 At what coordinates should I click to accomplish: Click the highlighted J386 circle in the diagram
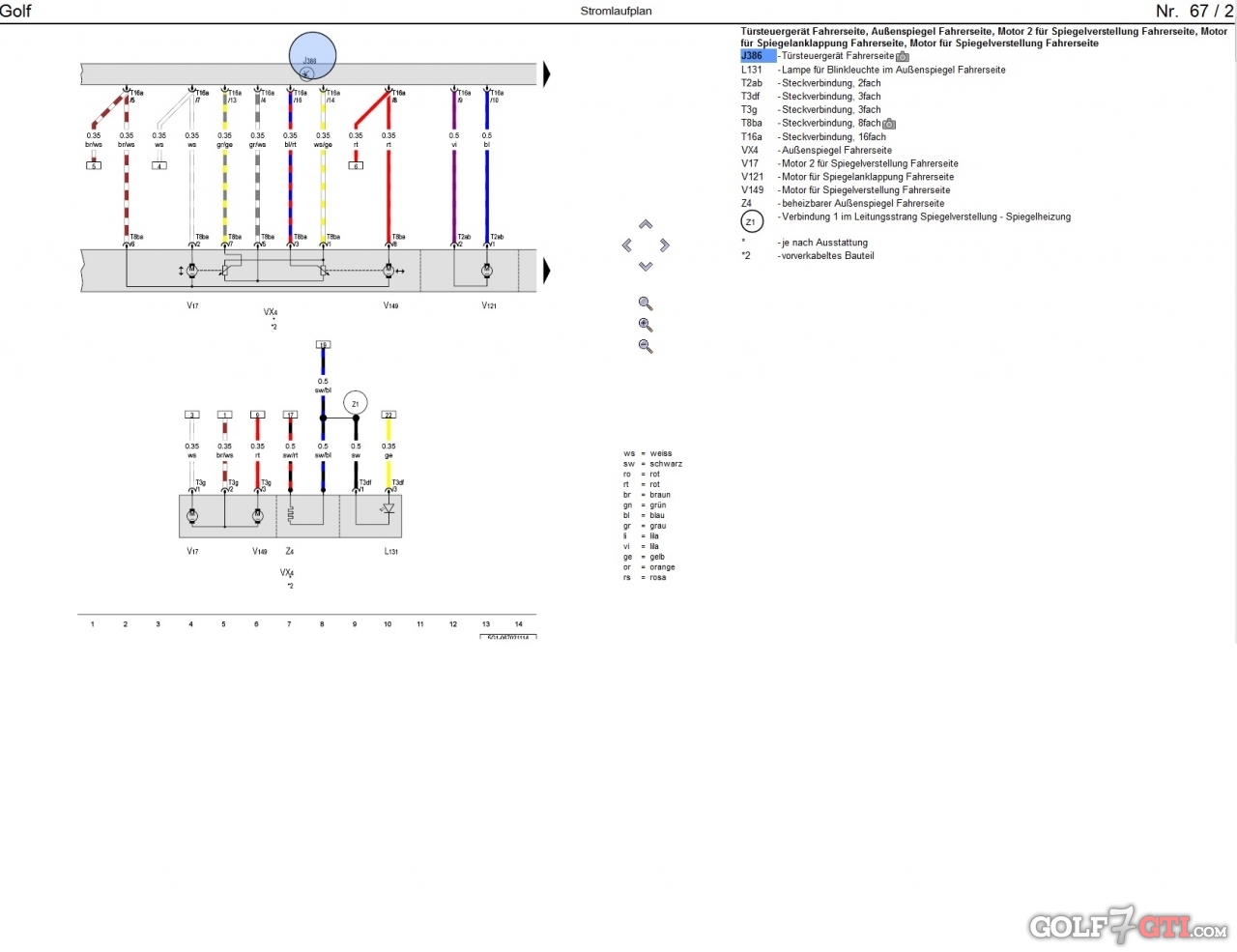coord(313,56)
